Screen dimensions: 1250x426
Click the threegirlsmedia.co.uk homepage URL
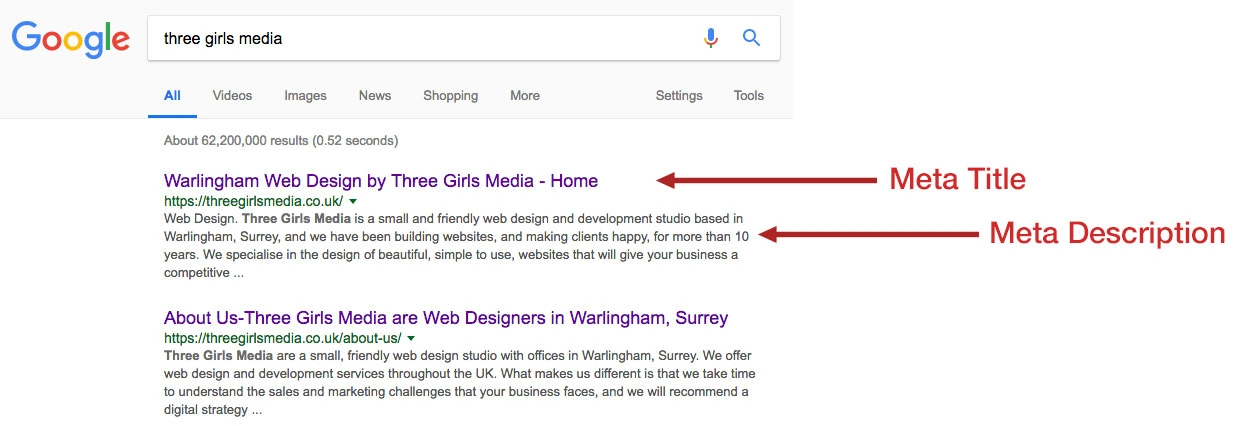click(253, 201)
